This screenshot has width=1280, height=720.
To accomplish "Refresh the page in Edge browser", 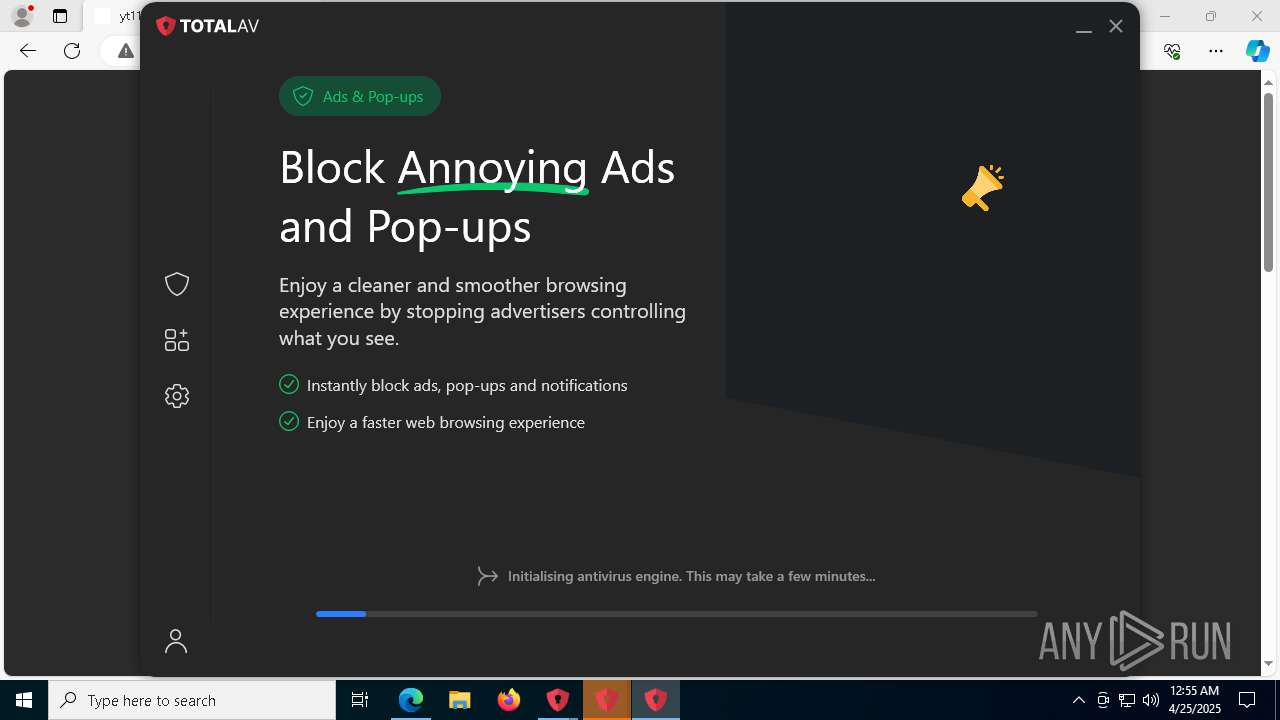I will point(72,51).
